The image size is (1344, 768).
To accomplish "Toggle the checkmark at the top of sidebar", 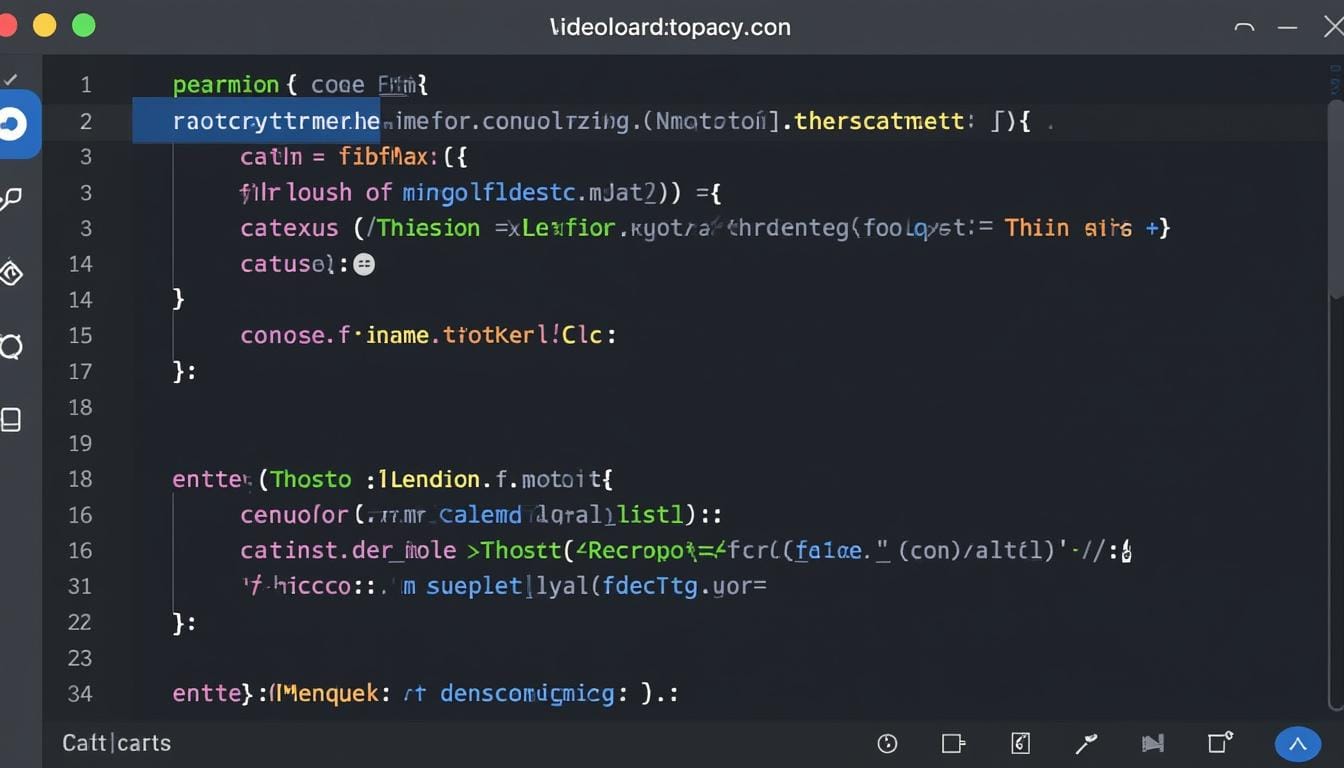I will coord(12,77).
